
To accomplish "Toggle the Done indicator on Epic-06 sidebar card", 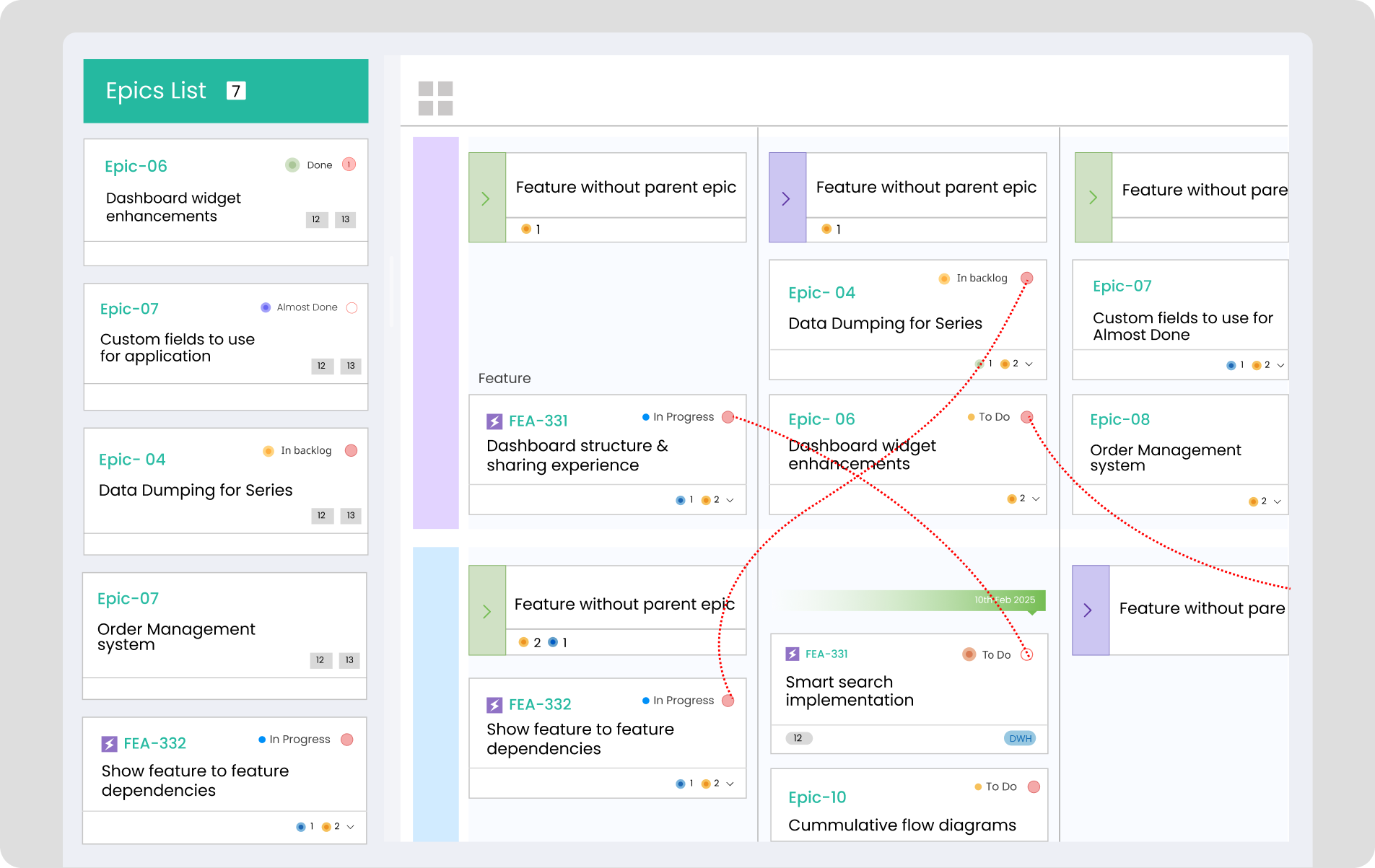I will [292, 165].
